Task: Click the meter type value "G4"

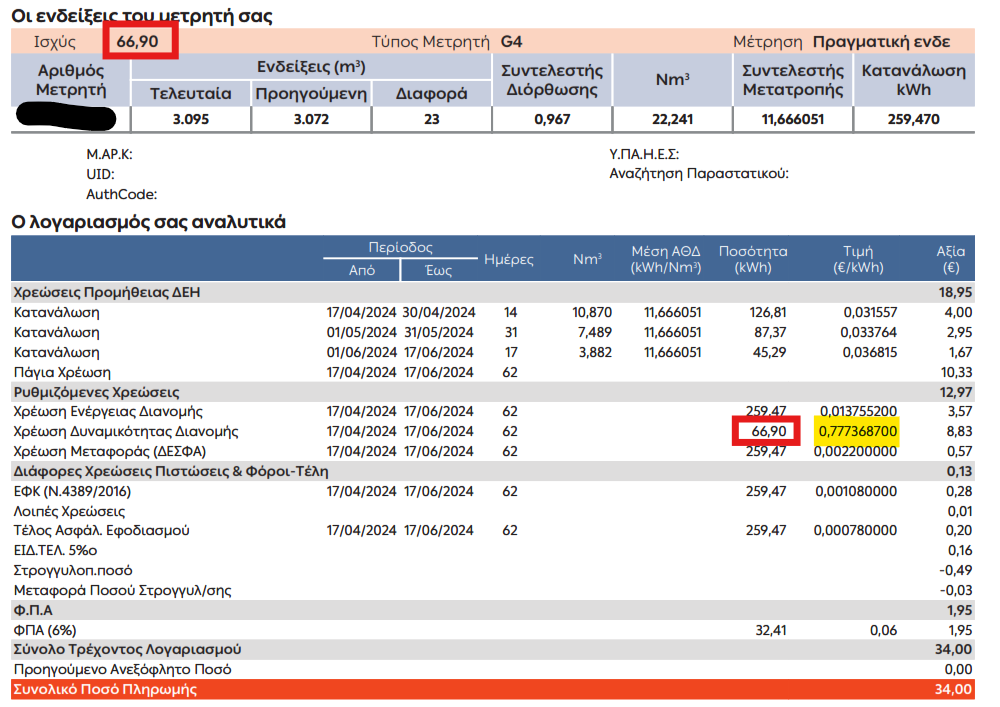Action: tap(511, 41)
